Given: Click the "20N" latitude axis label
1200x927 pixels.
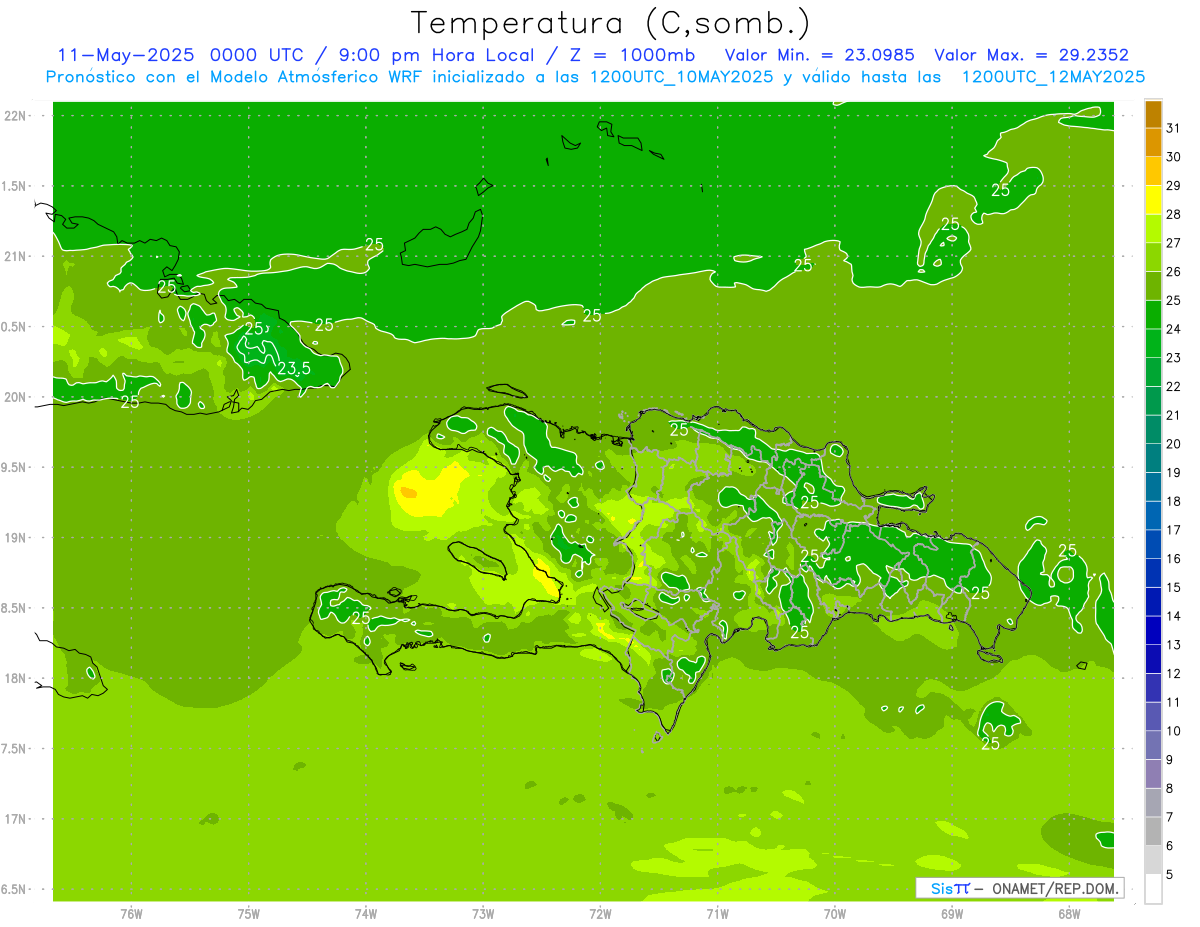Looking at the screenshot, I should (16, 397).
